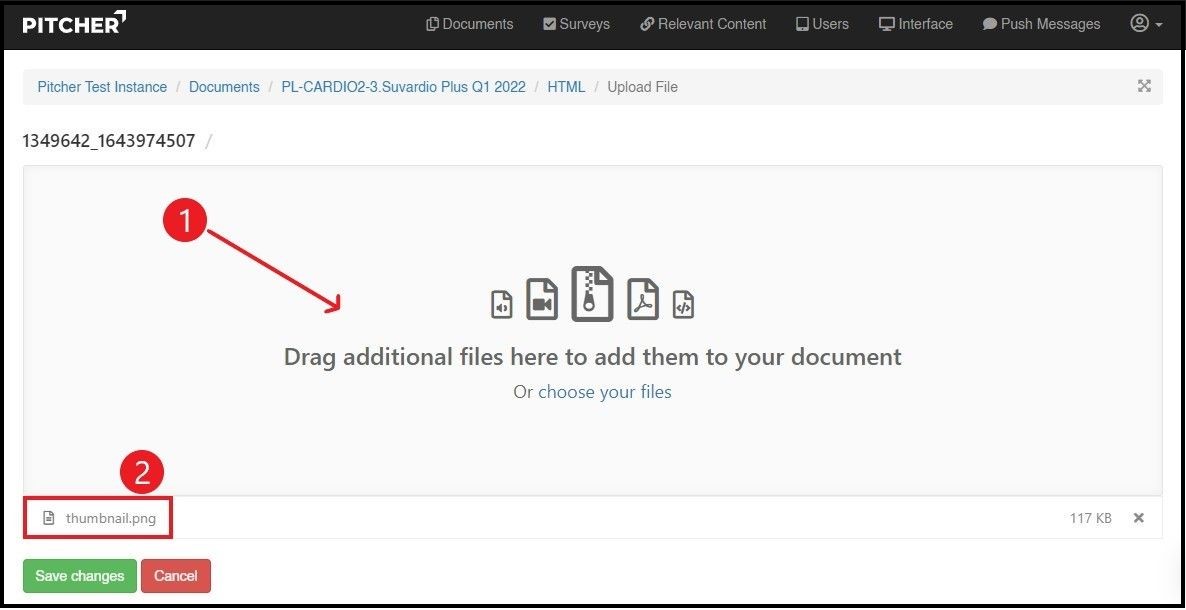This screenshot has width=1186, height=610.
Task: Navigate to Pitcher Test Instance breadcrumb
Action: [x=102, y=87]
